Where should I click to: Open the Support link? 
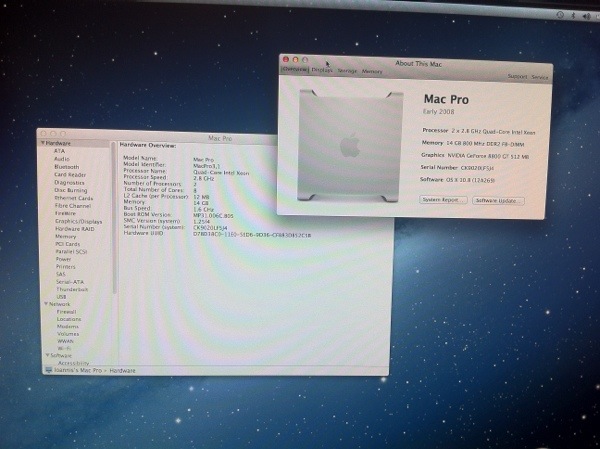(x=517, y=77)
